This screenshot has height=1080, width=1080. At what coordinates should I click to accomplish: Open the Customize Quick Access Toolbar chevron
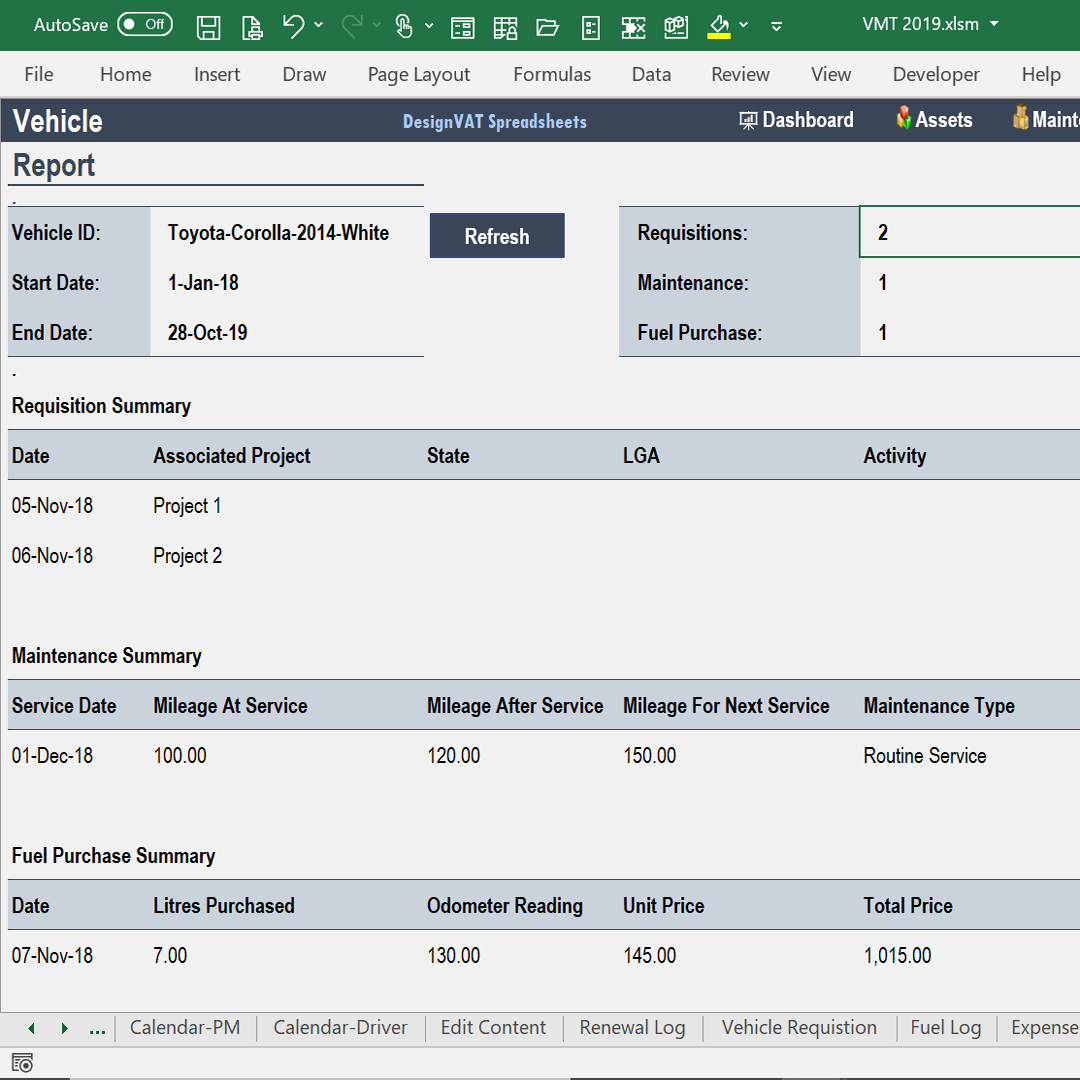pos(776,27)
